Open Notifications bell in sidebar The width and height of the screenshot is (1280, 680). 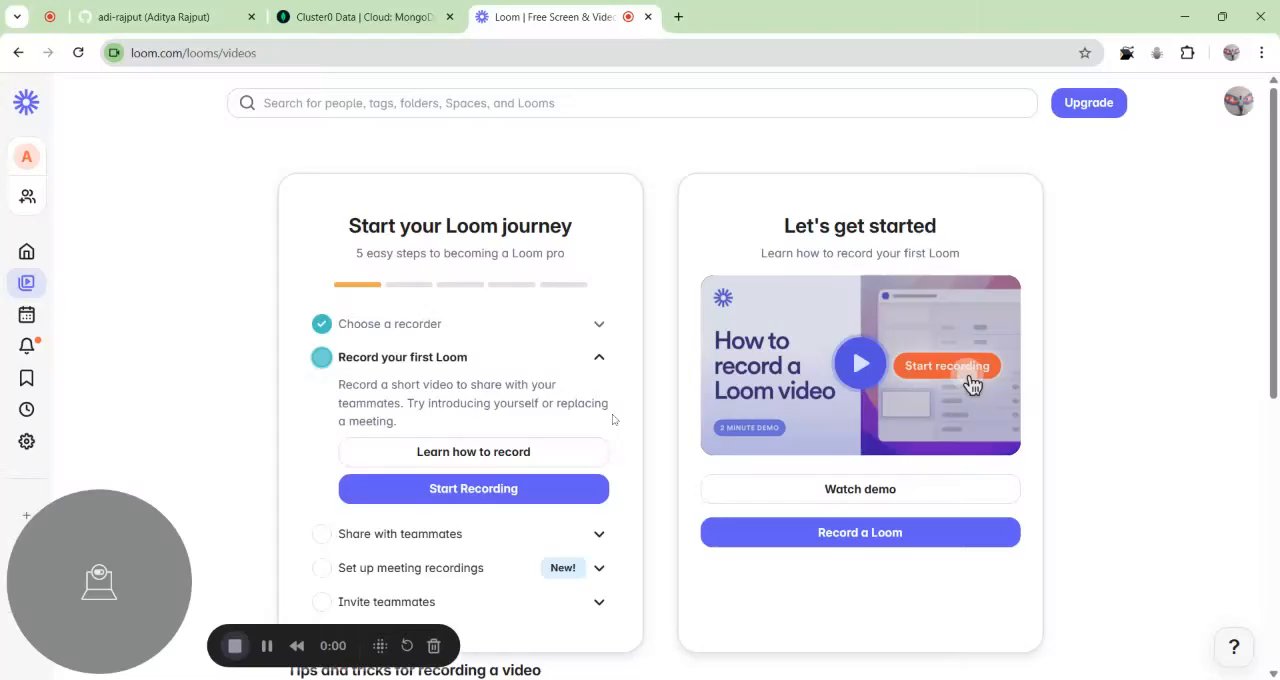[x=27, y=346]
